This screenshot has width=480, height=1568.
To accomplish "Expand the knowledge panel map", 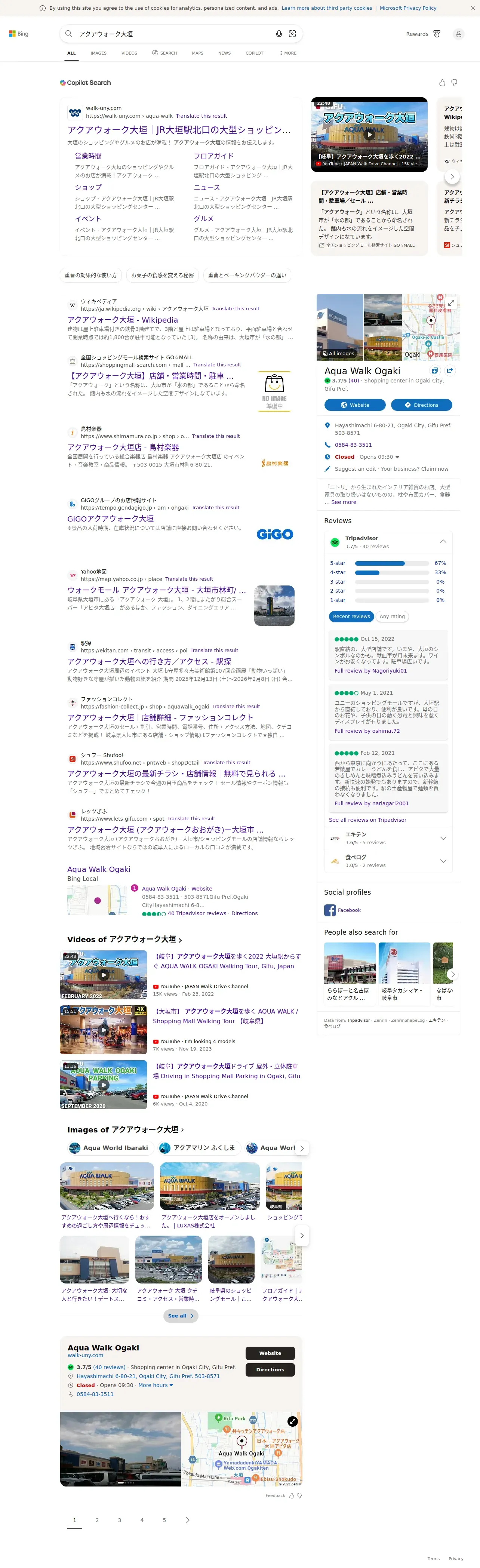I will point(452,302).
